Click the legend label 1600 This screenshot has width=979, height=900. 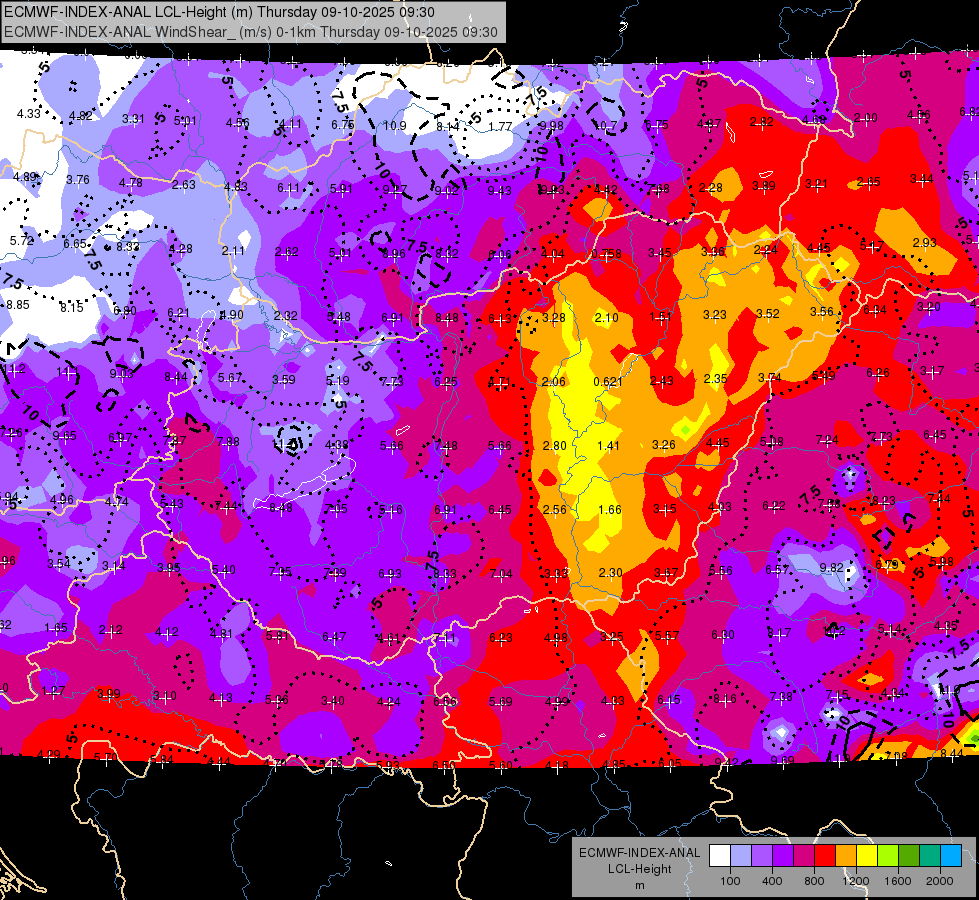coord(898,881)
